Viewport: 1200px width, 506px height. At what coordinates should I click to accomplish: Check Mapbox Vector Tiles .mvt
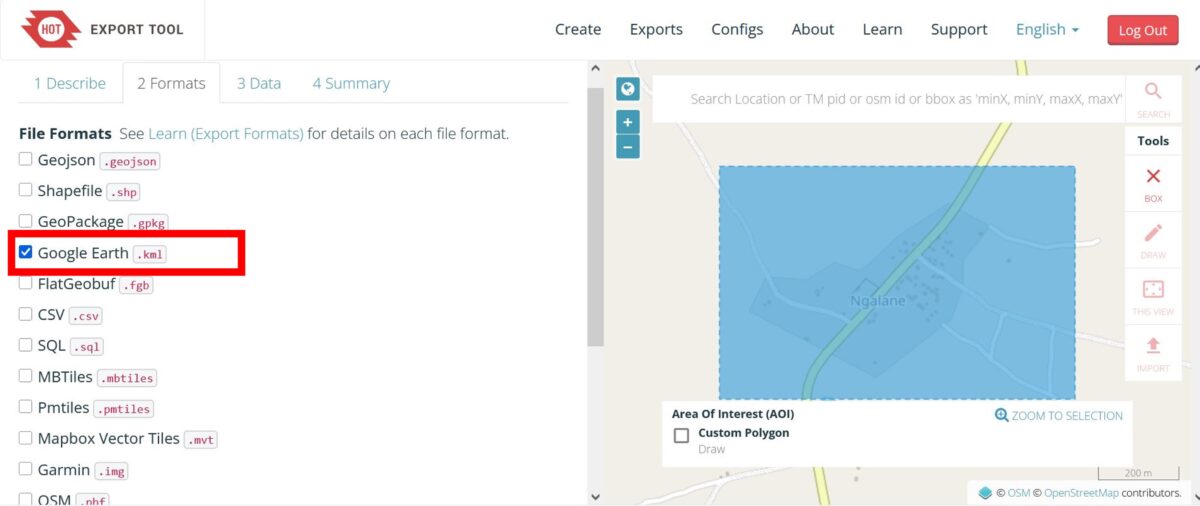(26, 438)
